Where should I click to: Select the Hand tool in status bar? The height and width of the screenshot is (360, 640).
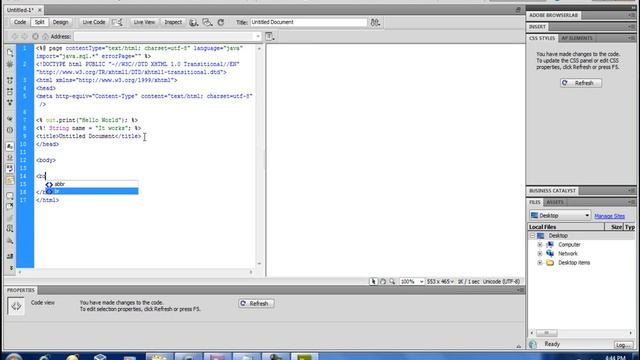tap(383, 282)
